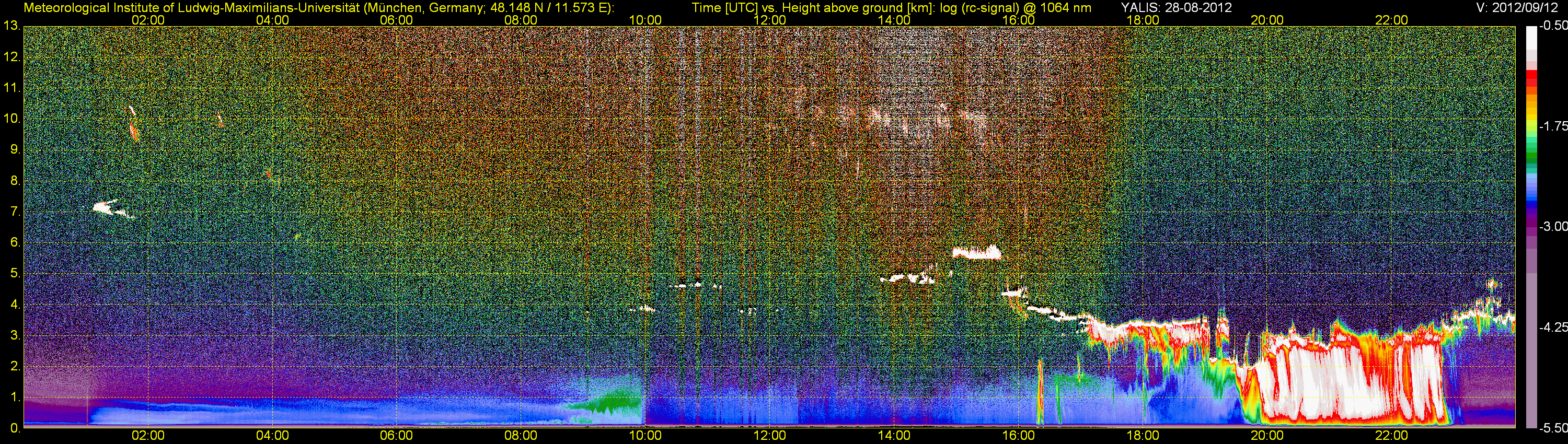Select the 06:00 tick on bottom time axis
This screenshot has height=444, width=1568.
coord(396,436)
